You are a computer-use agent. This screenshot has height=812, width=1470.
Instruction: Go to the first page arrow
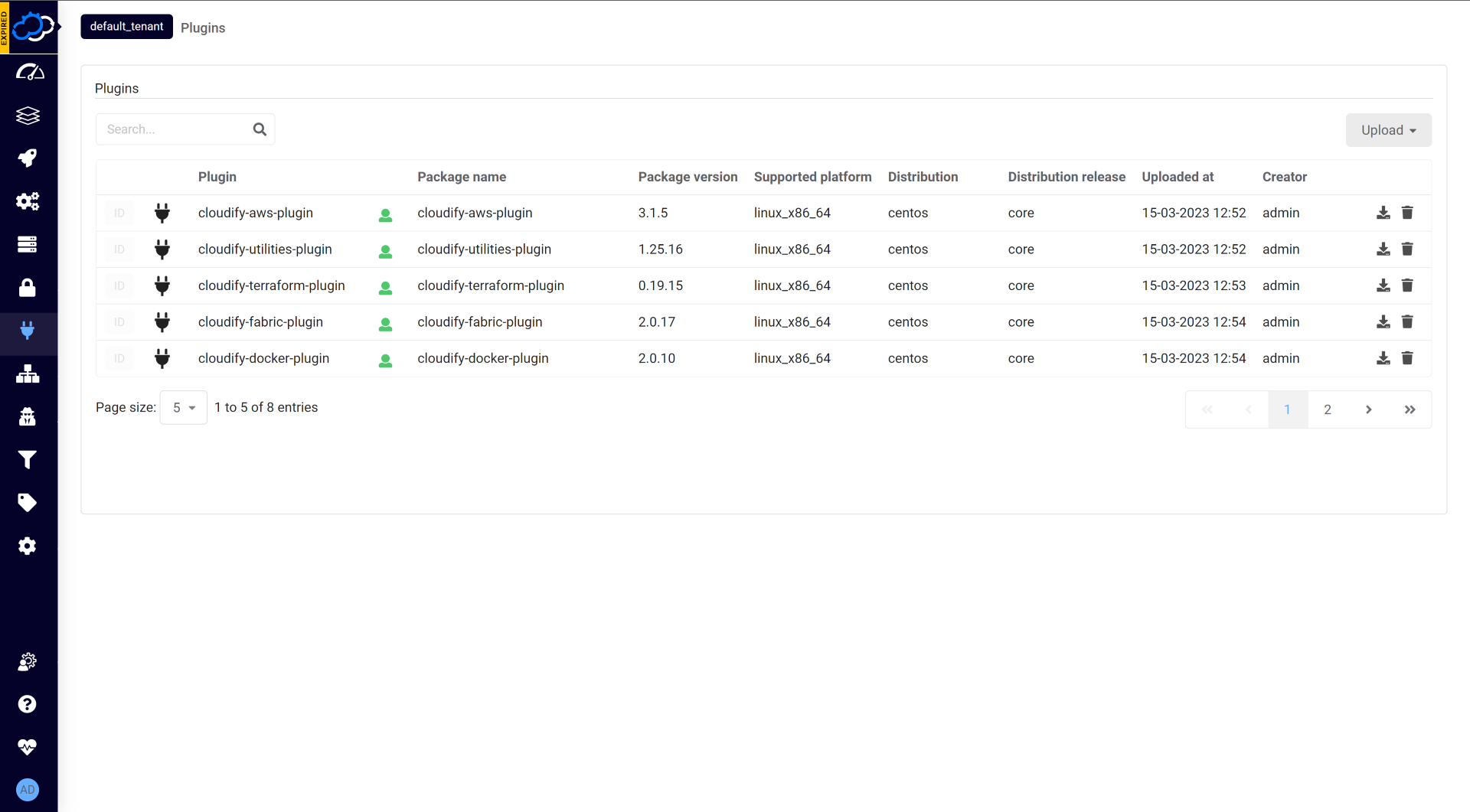pos(1207,409)
